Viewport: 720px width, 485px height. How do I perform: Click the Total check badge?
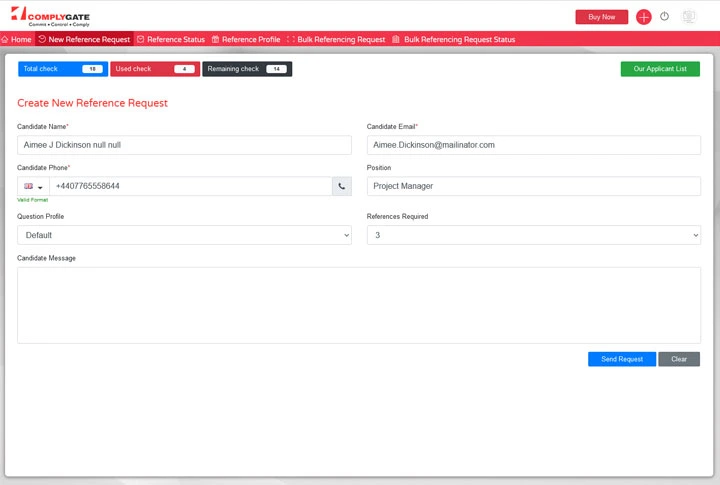(x=63, y=69)
